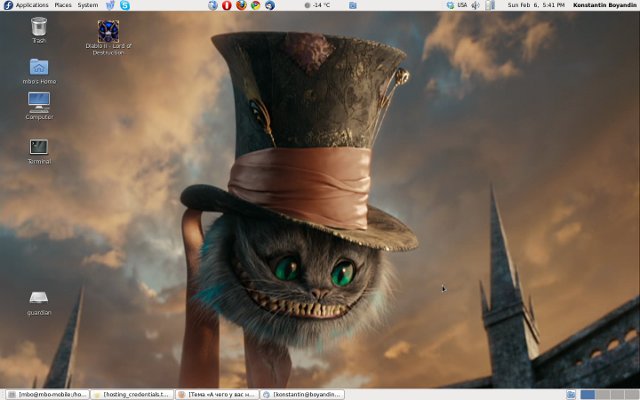Open the USA keyboard layout indicator

tap(461, 5)
